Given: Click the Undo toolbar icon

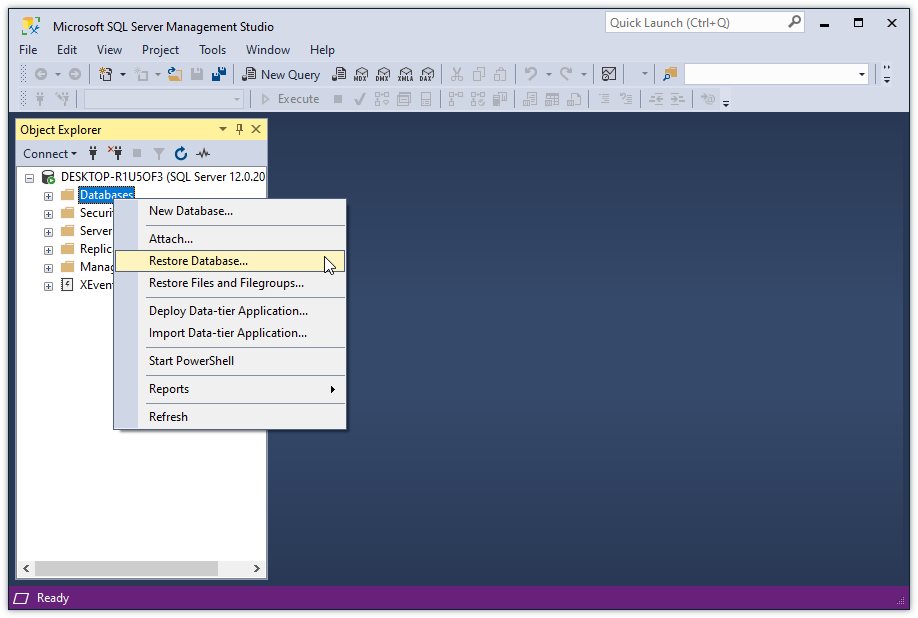Looking at the screenshot, I should click(x=530, y=74).
